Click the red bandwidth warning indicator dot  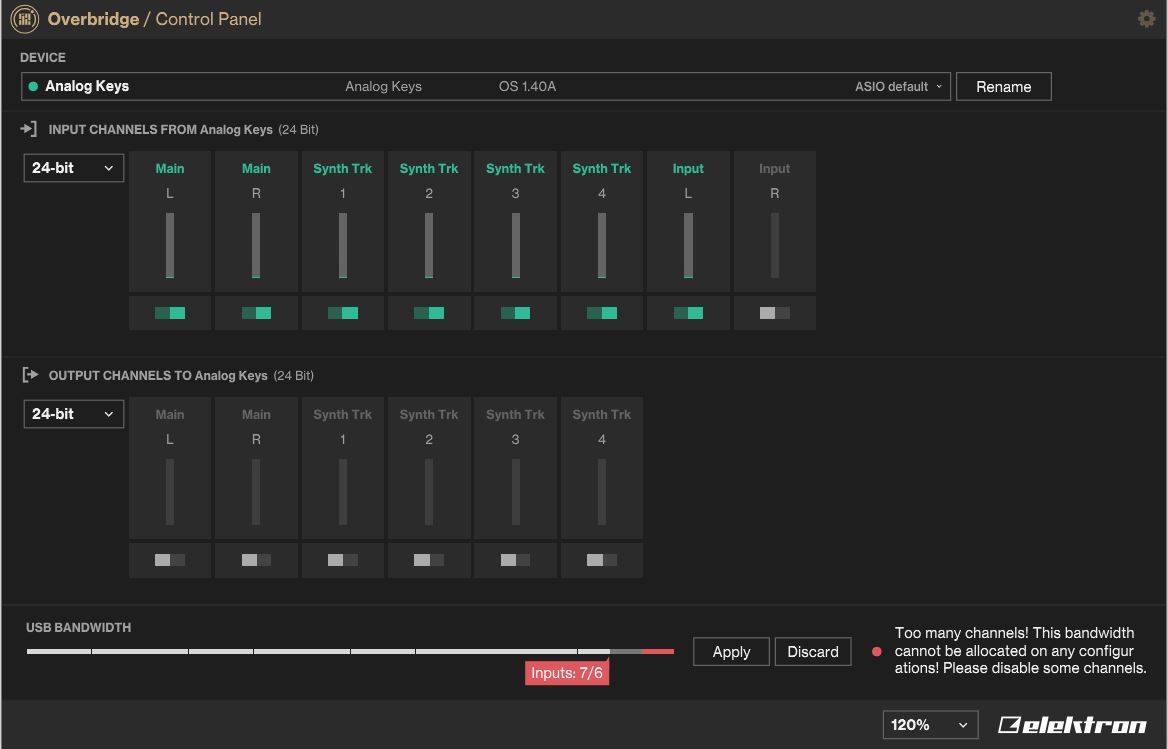pos(877,652)
